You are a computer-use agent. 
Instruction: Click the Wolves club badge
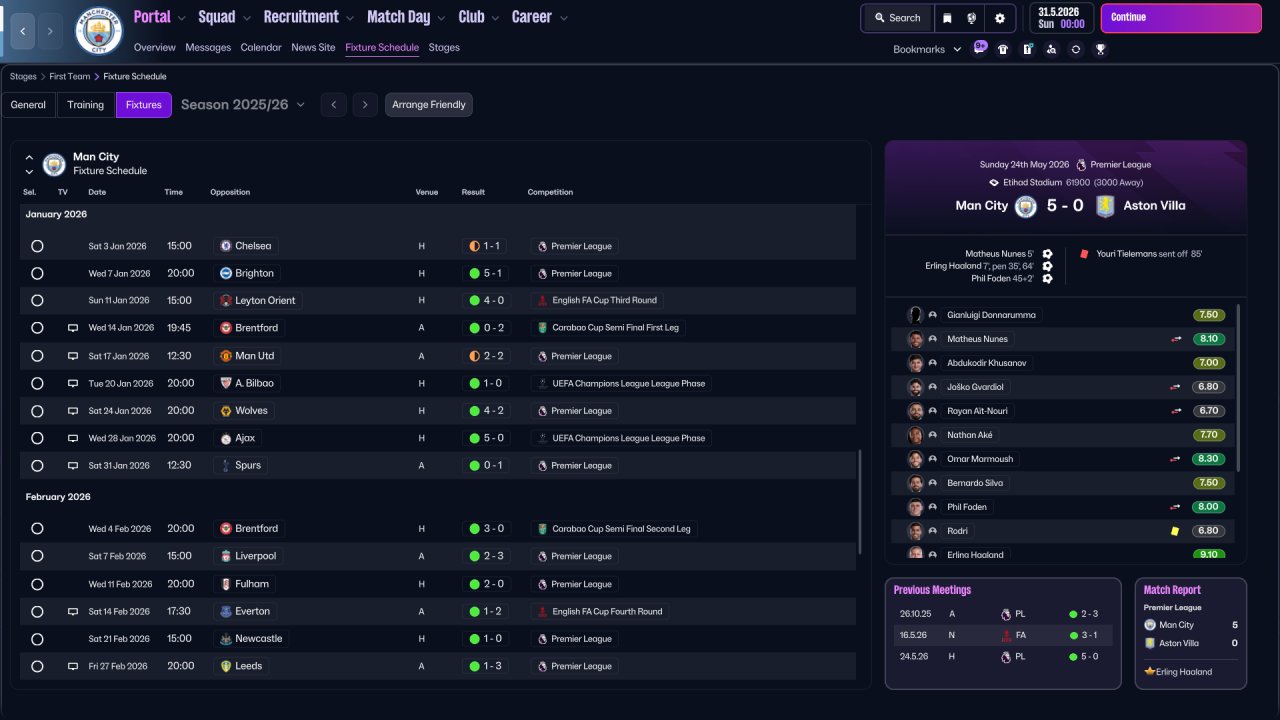[x=226, y=411]
